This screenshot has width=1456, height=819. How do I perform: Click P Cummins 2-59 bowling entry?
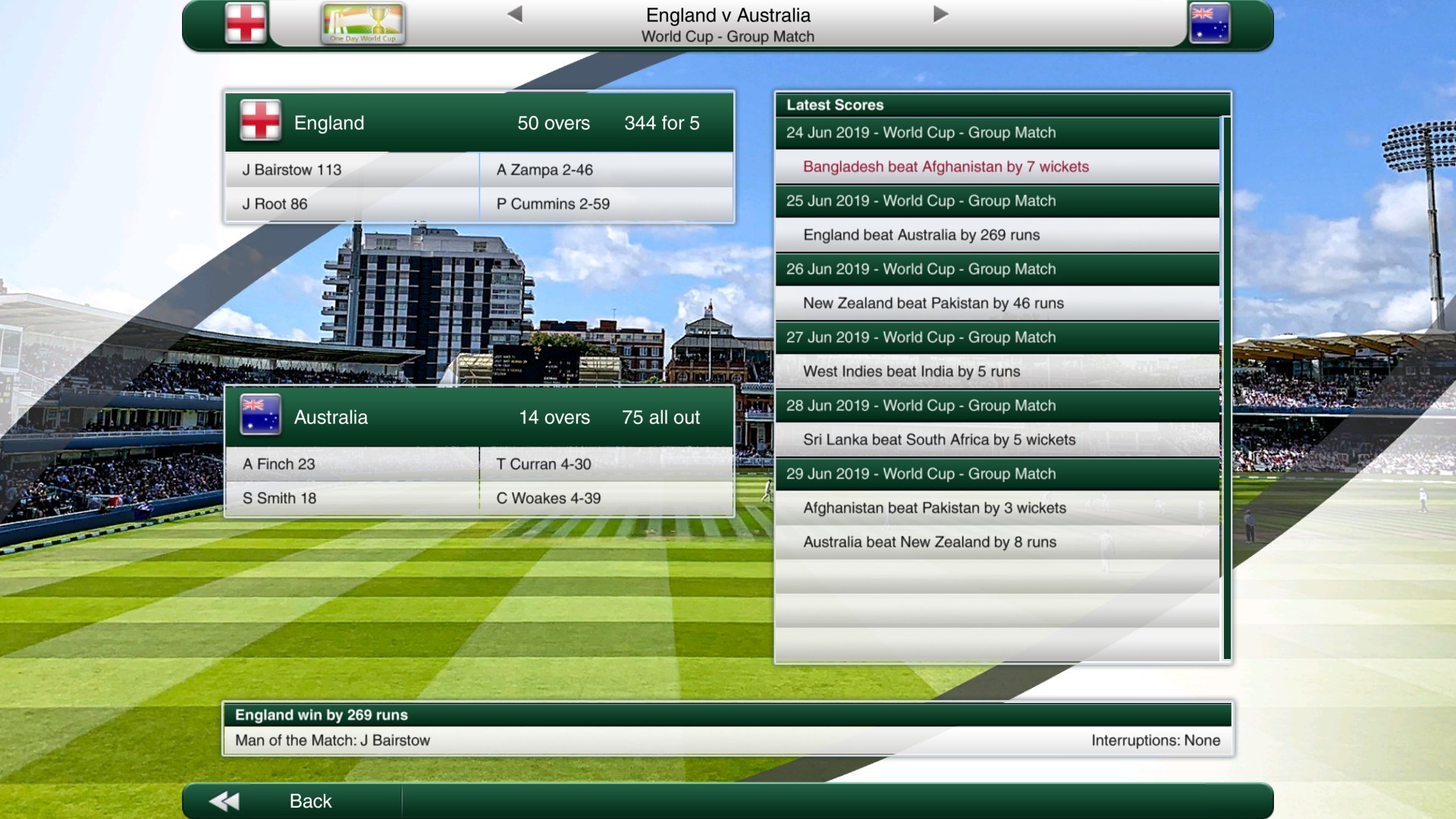pos(607,204)
